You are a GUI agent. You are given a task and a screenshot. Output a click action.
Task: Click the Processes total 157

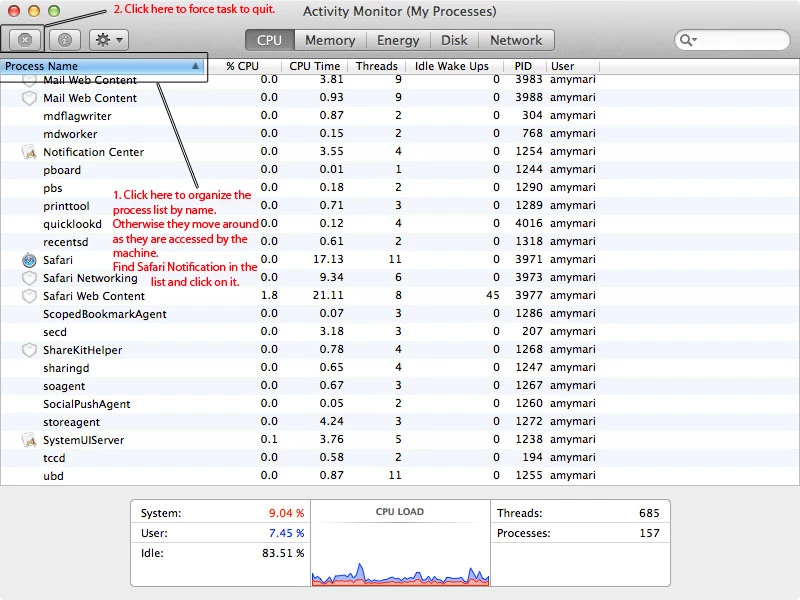(x=649, y=533)
